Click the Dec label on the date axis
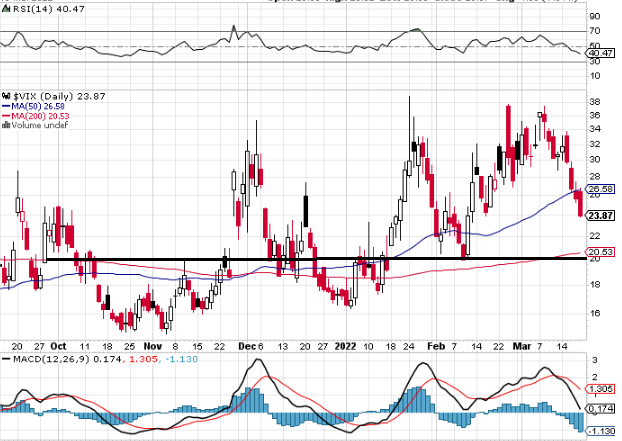 point(247,346)
